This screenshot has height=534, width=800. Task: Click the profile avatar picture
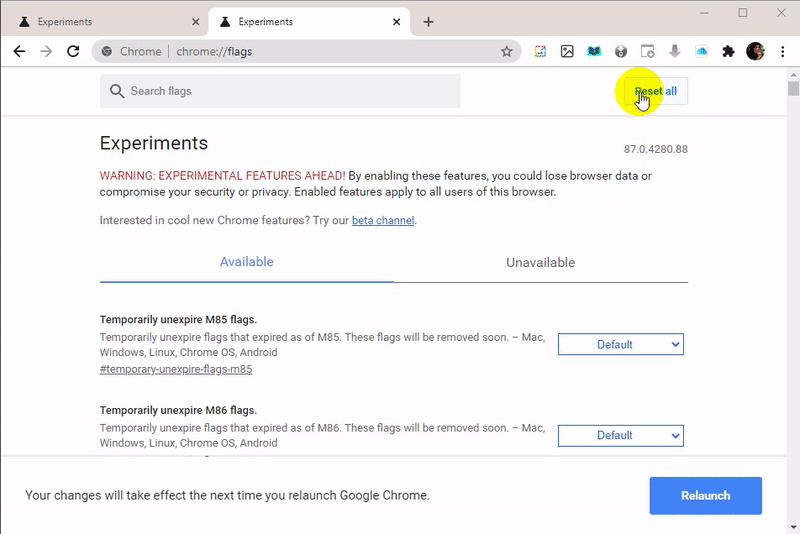click(x=755, y=51)
